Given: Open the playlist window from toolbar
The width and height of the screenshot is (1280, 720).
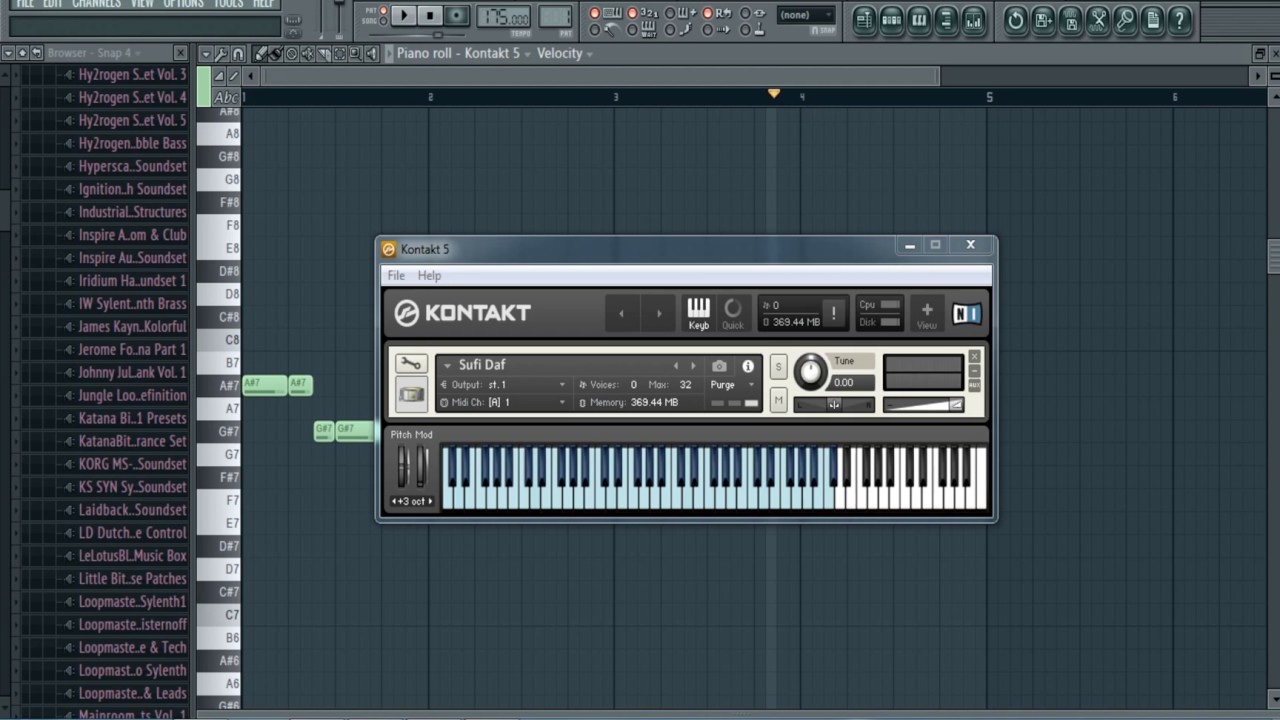Looking at the screenshot, I should (x=865, y=20).
